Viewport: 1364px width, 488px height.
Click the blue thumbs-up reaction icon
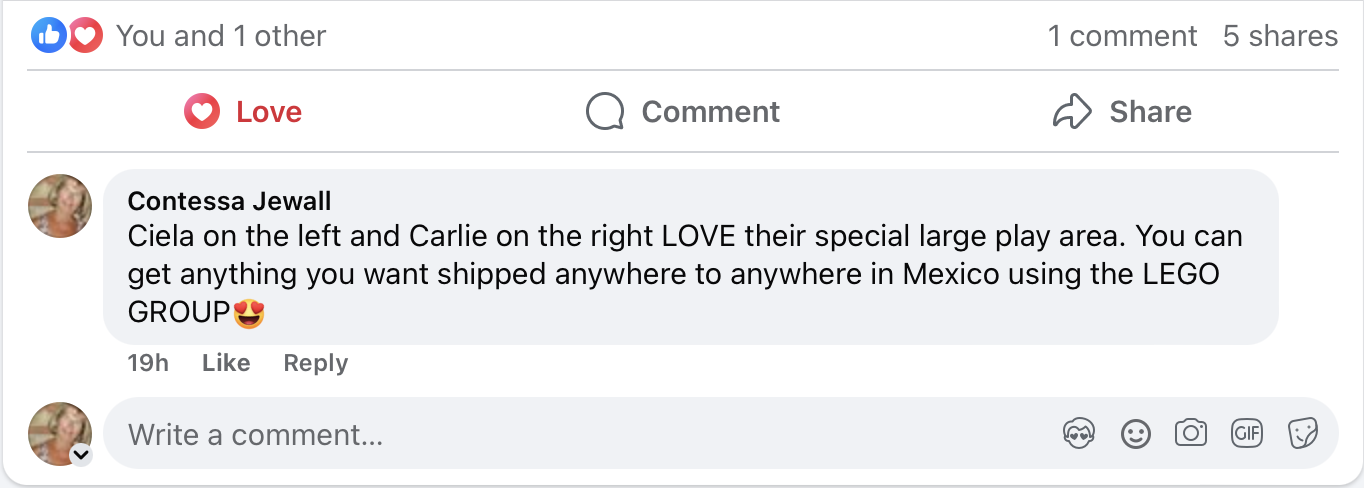click(x=48, y=37)
